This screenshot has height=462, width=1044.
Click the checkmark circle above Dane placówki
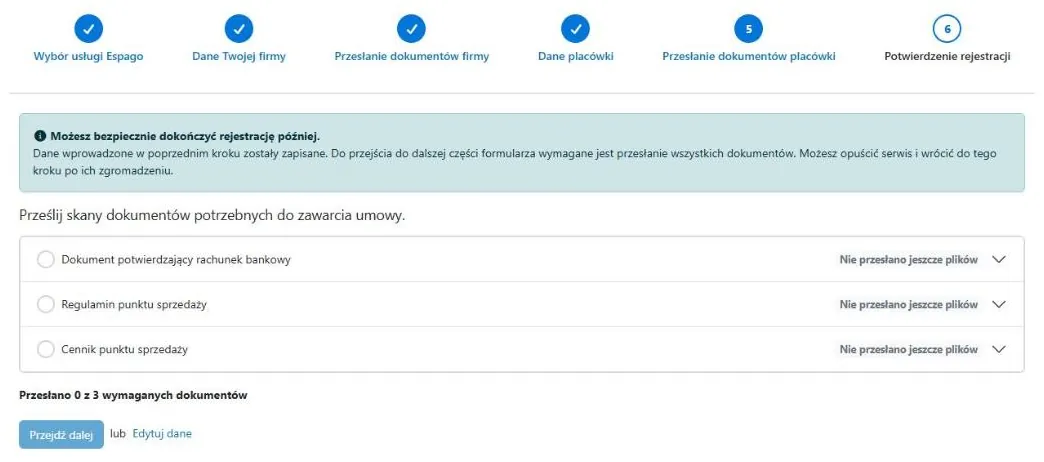point(576,29)
